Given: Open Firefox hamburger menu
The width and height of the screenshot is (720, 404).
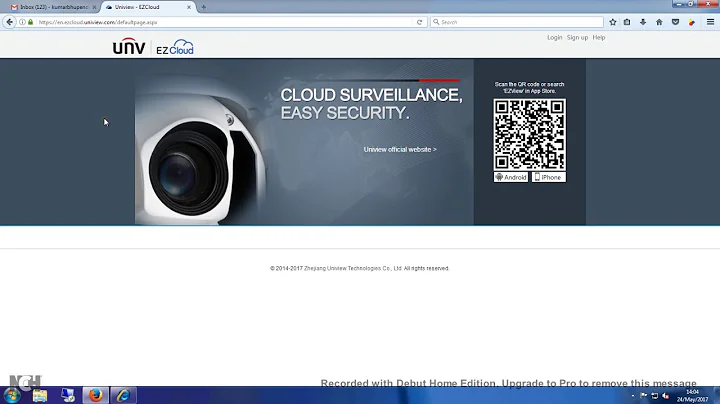Looking at the screenshot, I should coord(710,22).
